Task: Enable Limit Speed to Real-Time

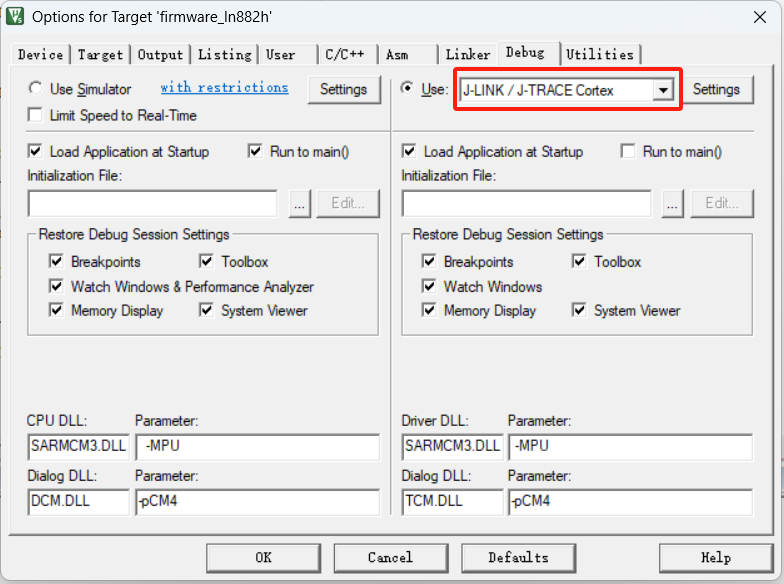Action: point(35,116)
